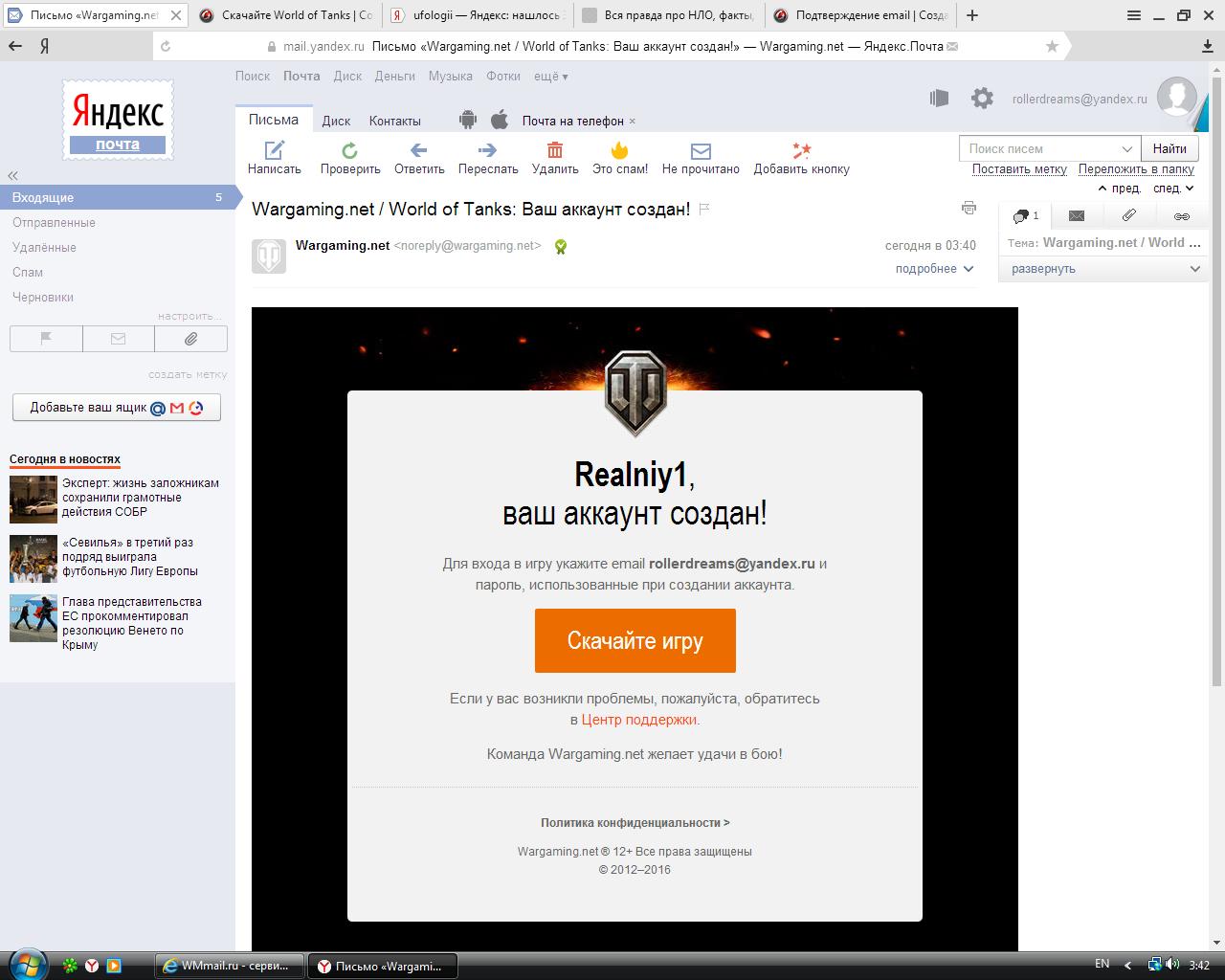This screenshot has width=1225, height=980.
Task: Switch to the Диск tab
Action: (x=336, y=121)
